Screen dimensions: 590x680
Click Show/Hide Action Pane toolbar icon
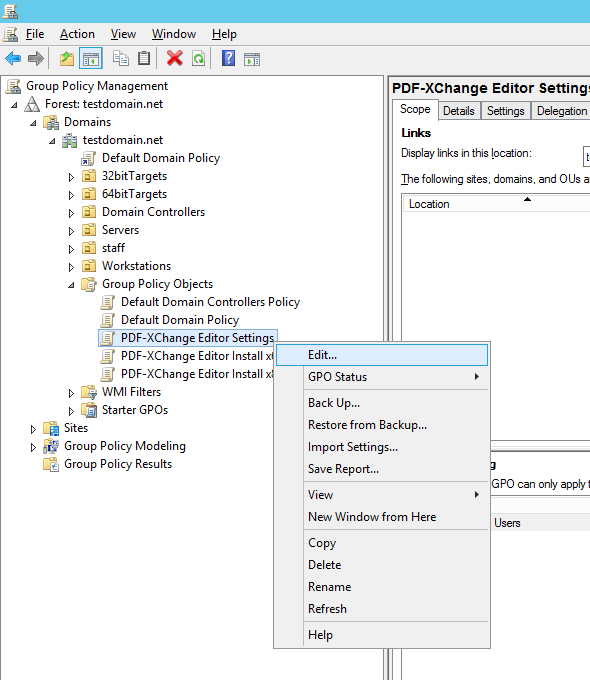(x=252, y=59)
